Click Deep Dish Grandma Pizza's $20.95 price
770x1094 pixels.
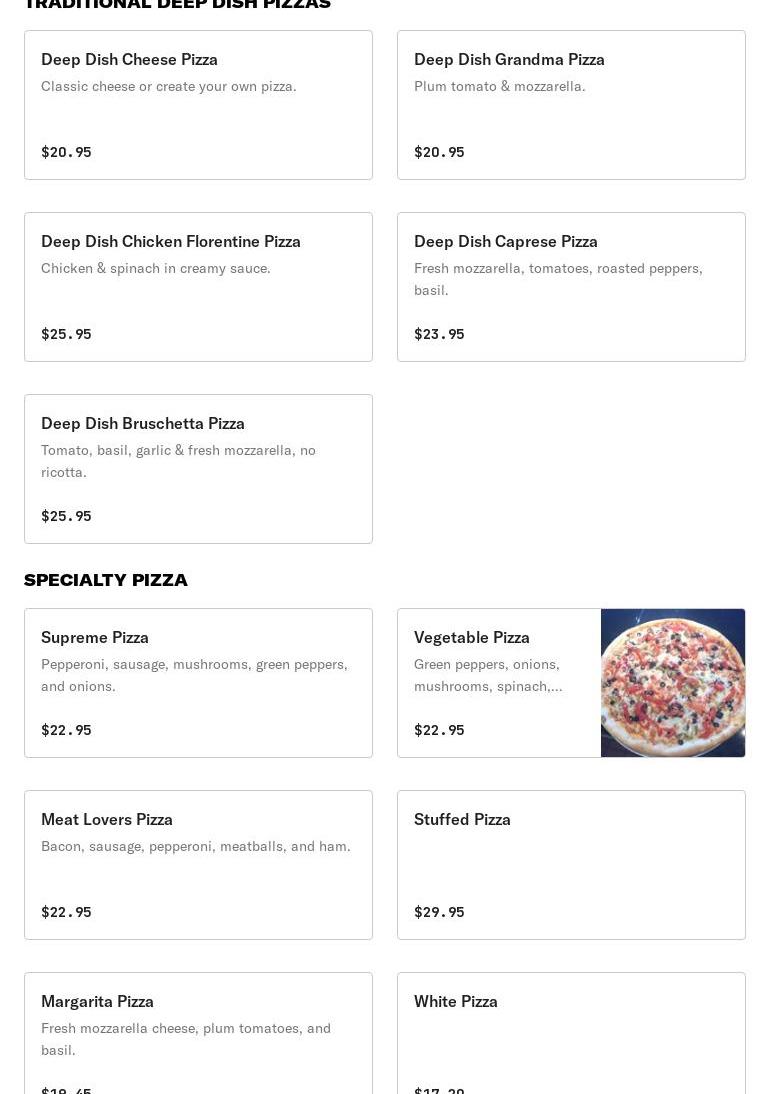[x=439, y=151]
